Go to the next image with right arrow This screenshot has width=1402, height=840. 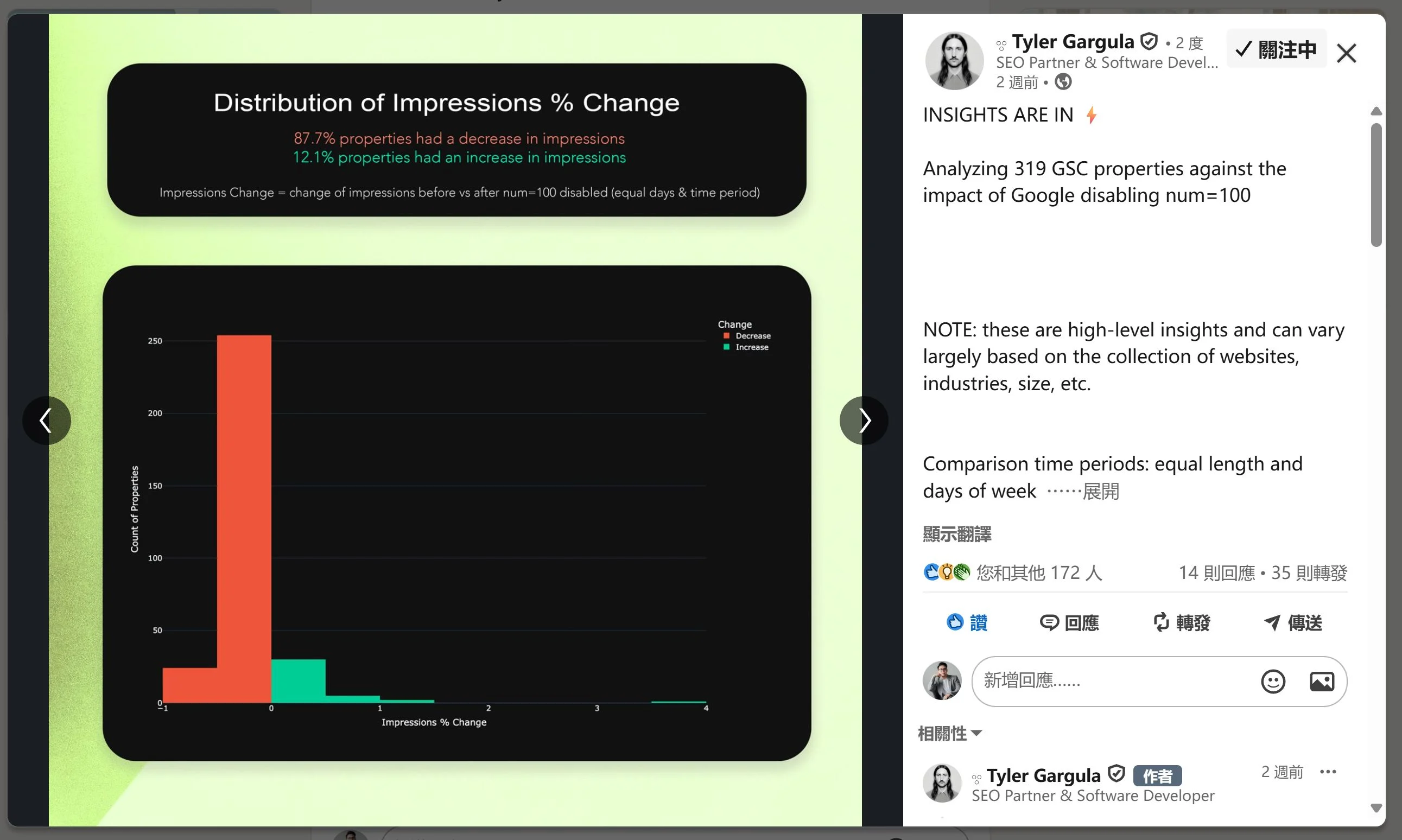coord(864,421)
